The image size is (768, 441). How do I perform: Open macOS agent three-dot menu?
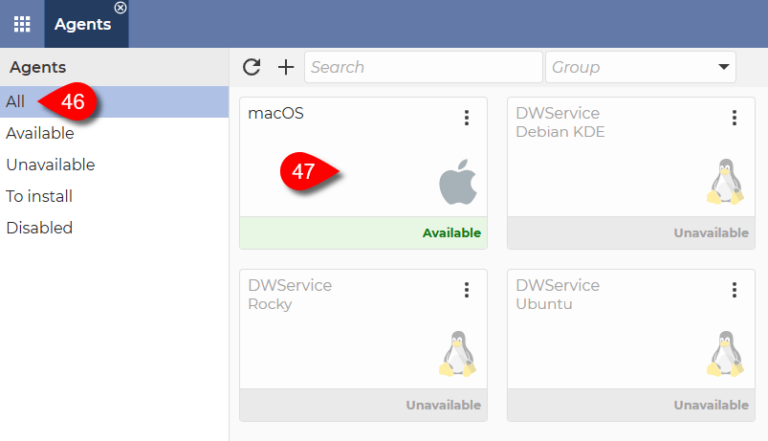point(466,118)
